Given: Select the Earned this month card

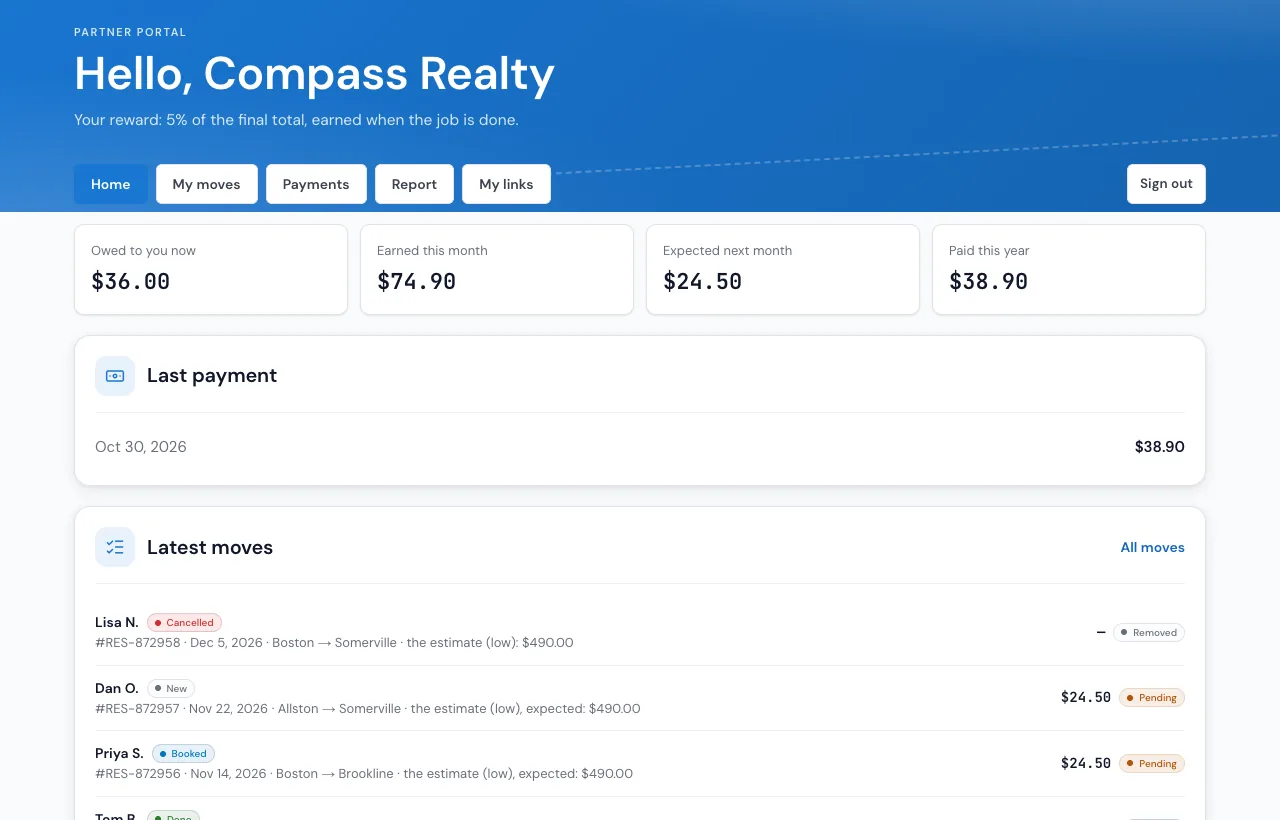Looking at the screenshot, I should click(497, 269).
